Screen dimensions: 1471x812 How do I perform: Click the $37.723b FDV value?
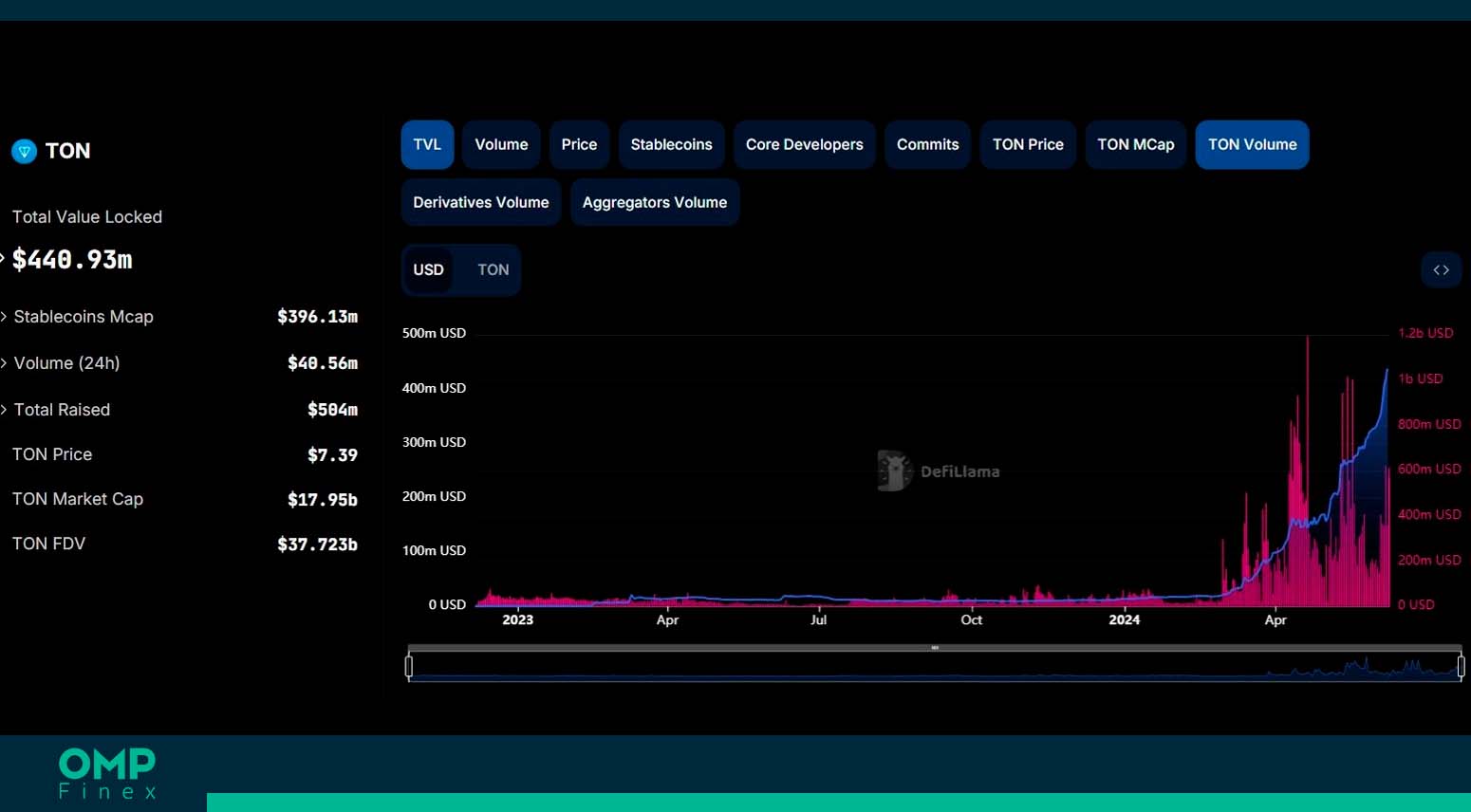317,544
